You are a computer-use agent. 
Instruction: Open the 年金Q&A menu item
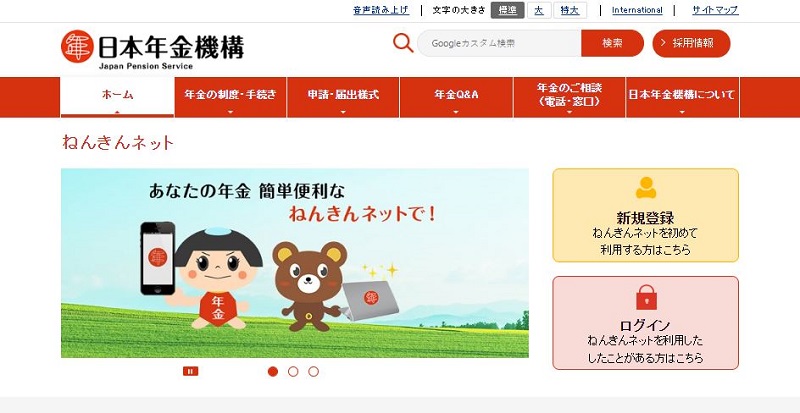pyautogui.click(x=456, y=98)
